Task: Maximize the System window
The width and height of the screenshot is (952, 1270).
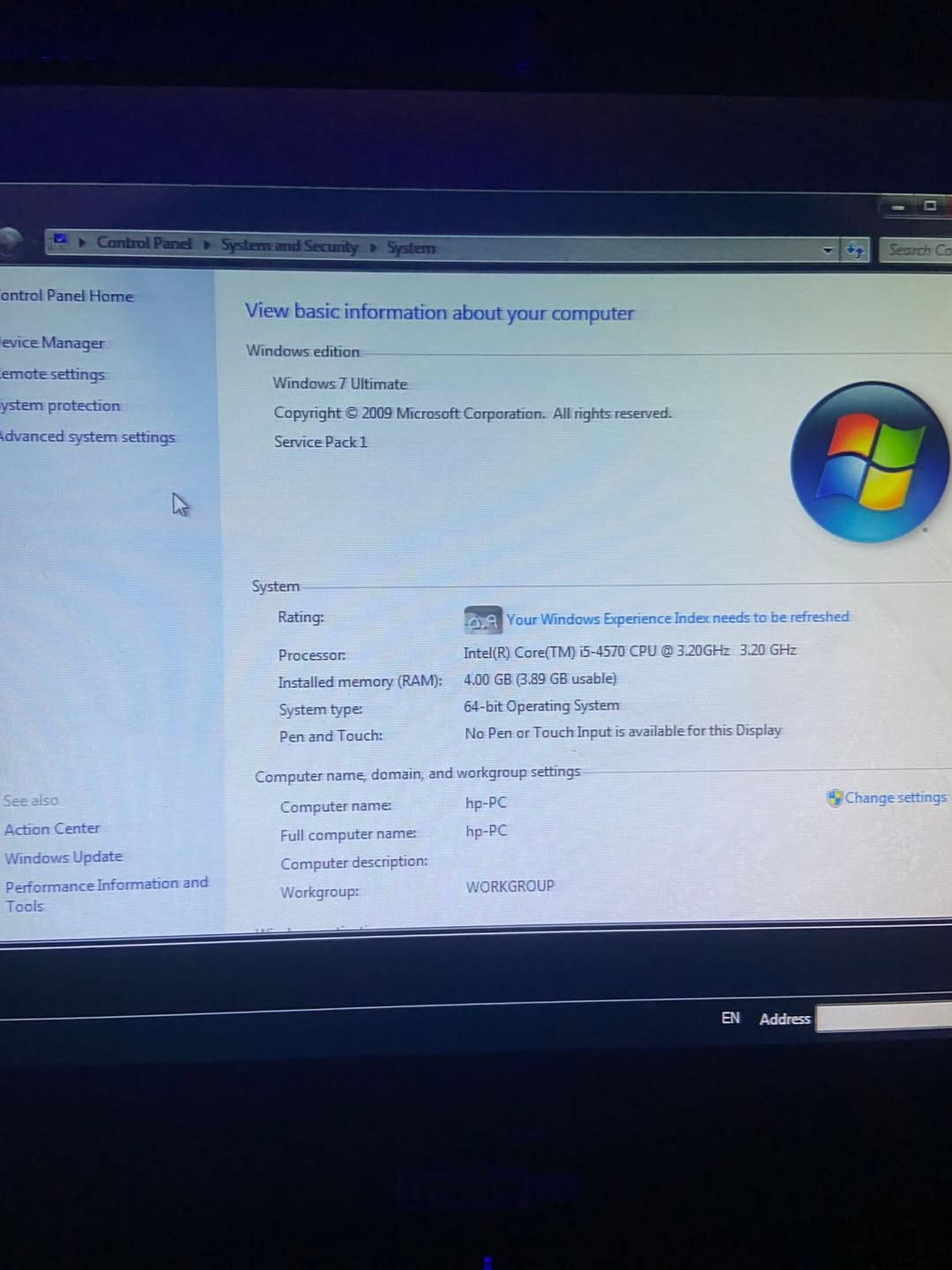Action: tap(929, 206)
